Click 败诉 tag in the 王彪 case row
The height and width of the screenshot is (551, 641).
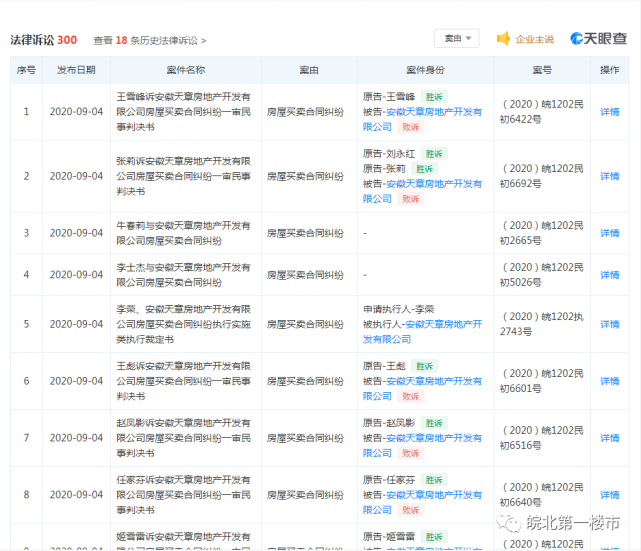(x=410, y=396)
